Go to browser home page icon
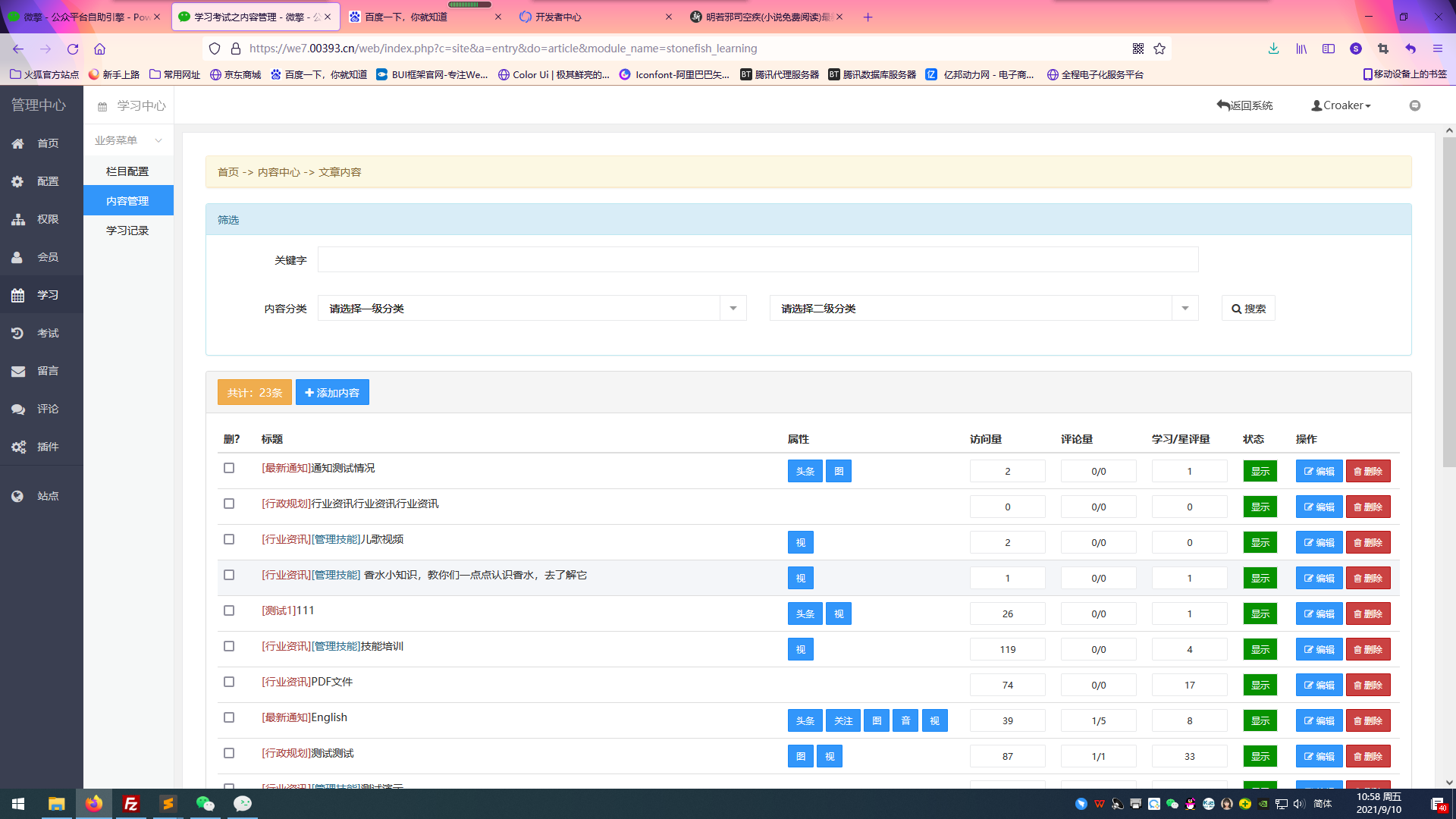The height and width of the screenshot is (819, 1456). click(x=99, y=49)
